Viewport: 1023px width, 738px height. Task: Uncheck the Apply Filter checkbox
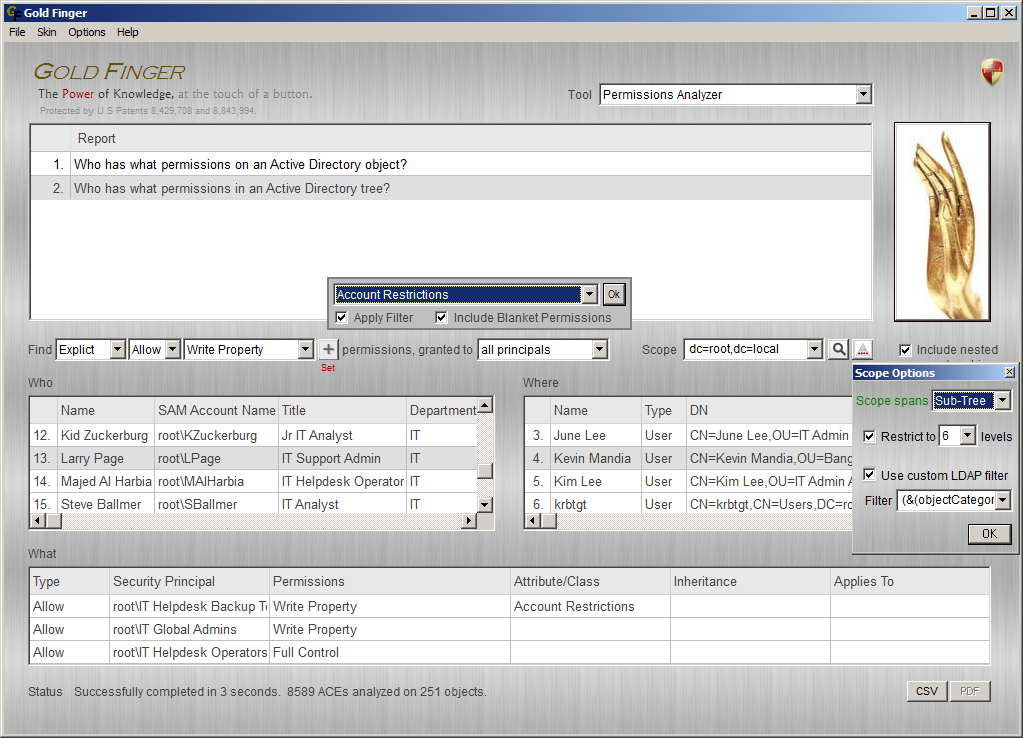coord(341,317)
